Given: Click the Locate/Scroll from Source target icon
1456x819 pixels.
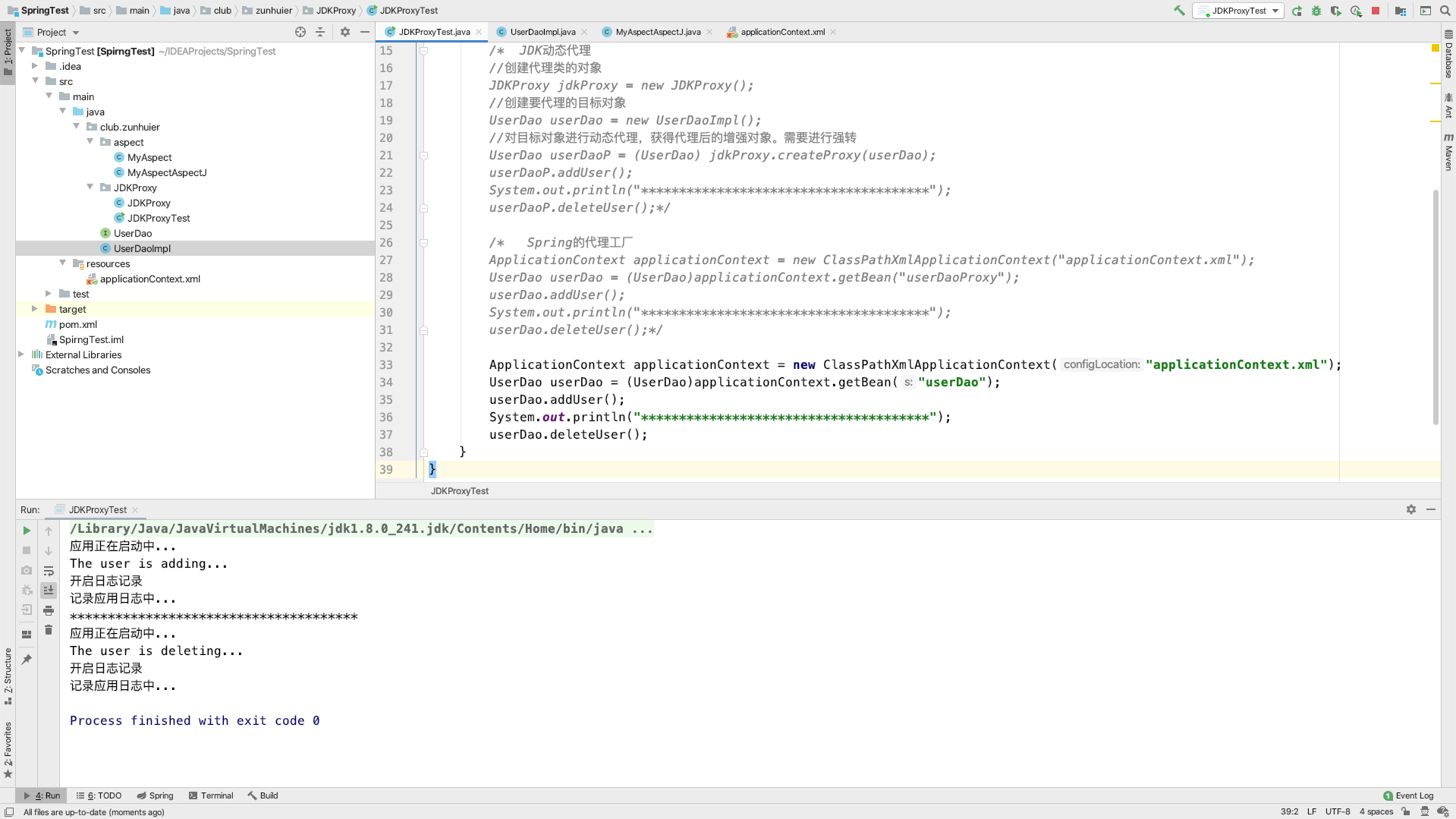Looking at the screenshot, I should click(x=300, y=32).
